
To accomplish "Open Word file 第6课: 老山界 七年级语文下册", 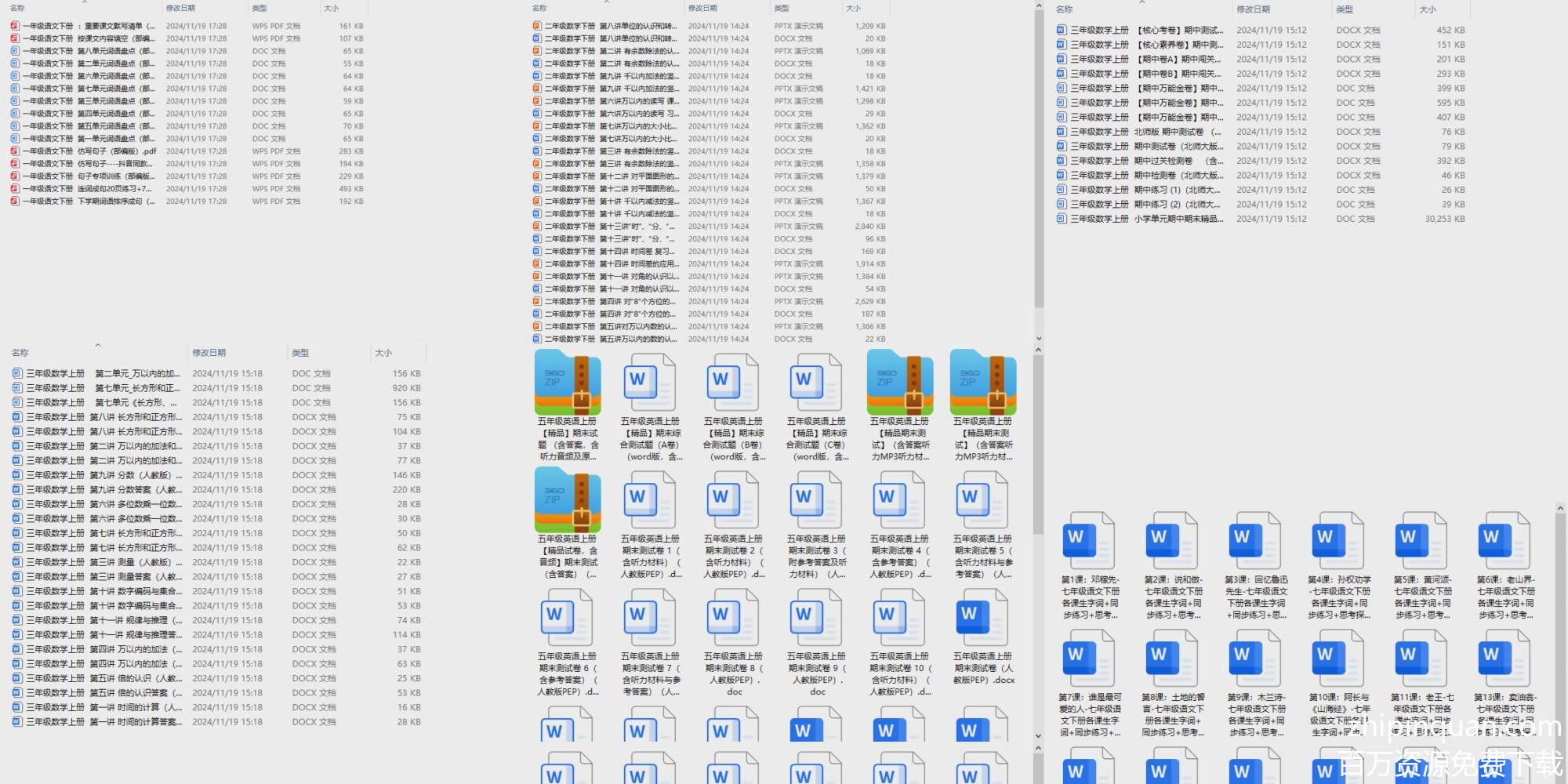I will pos(1505,543).
